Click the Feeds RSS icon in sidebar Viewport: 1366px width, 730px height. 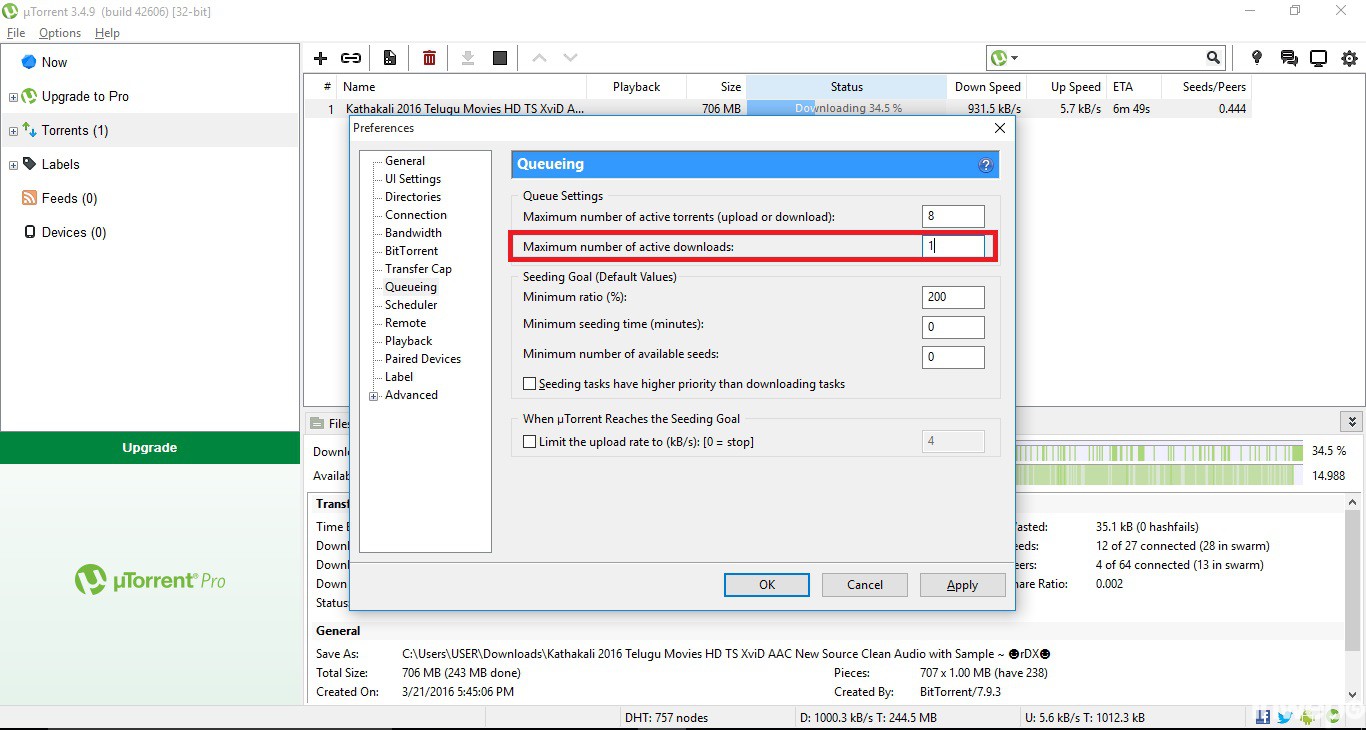29,198
